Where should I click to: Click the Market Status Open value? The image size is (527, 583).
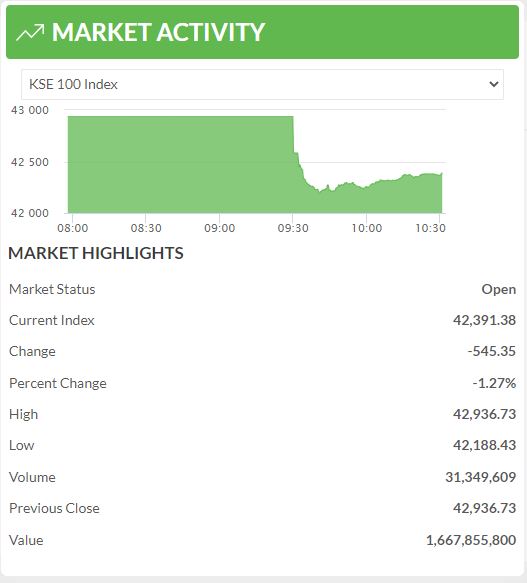coord(499,289)
